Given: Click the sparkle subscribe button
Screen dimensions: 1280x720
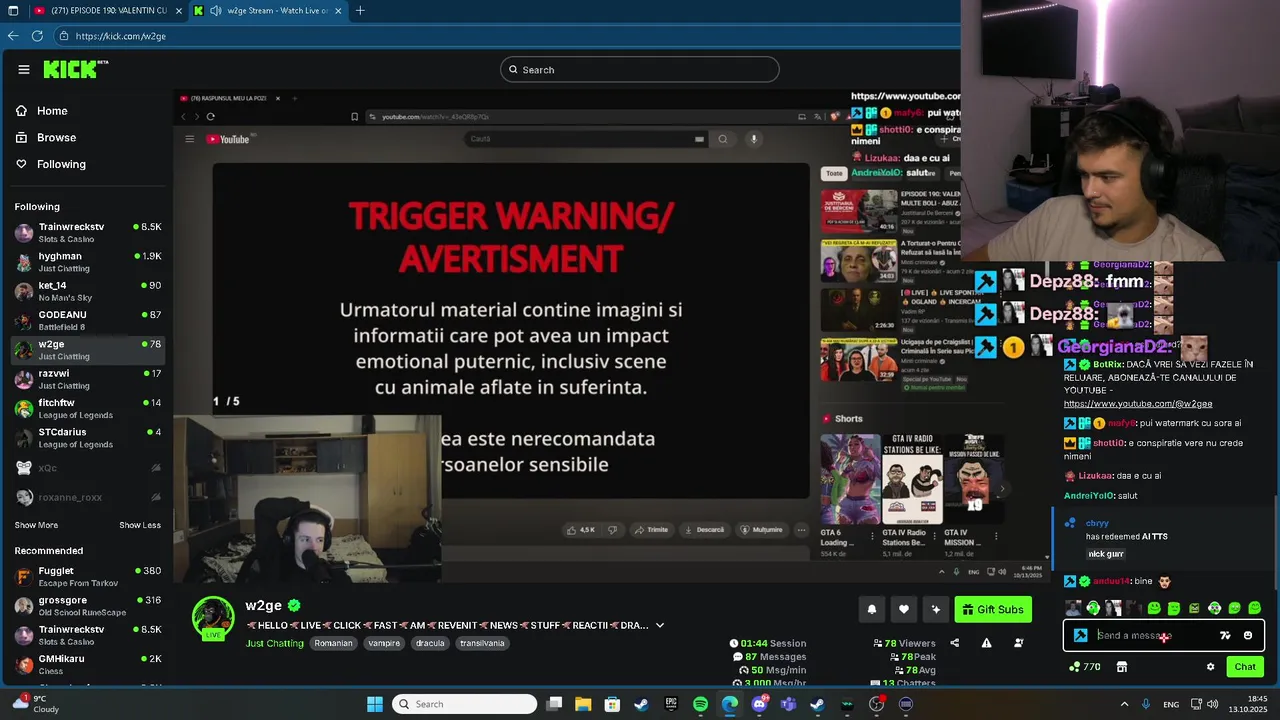Looking at the screenshot, I should coord(936,609).
